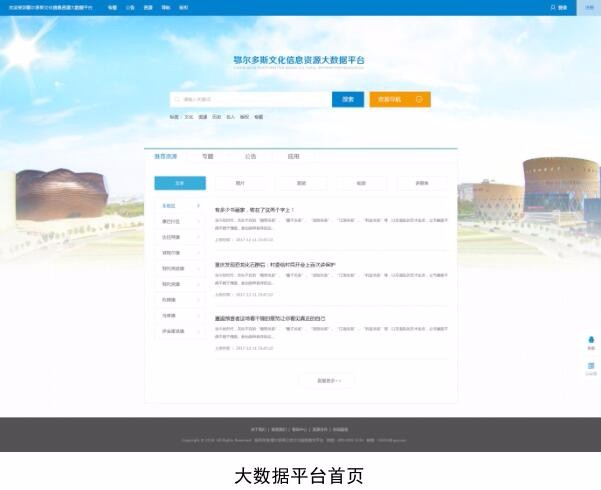Viewport: 601px width, 490px height.
Task: Switch to the 专题 tab
Action: [x=208, y=157]
